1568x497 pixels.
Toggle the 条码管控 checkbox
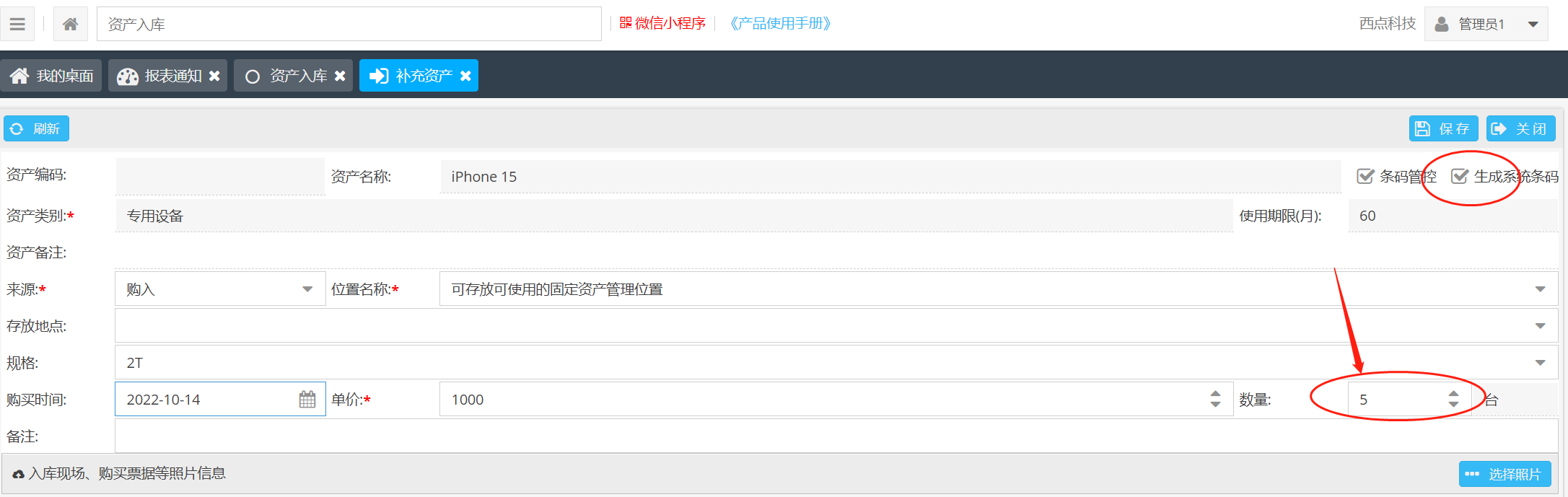pyautogui.click(x=1365, y=177)
